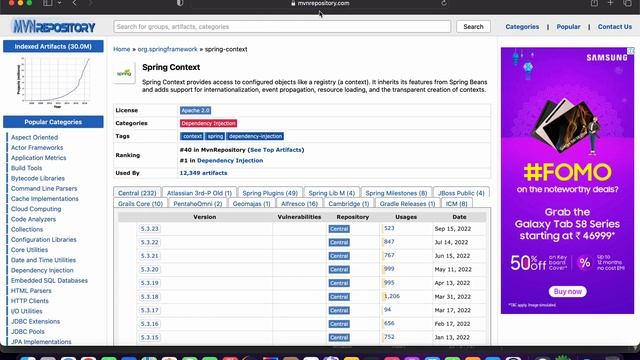
Task: Select the PentahoOmni (2) tab
Action: click(x=198, y=204)
